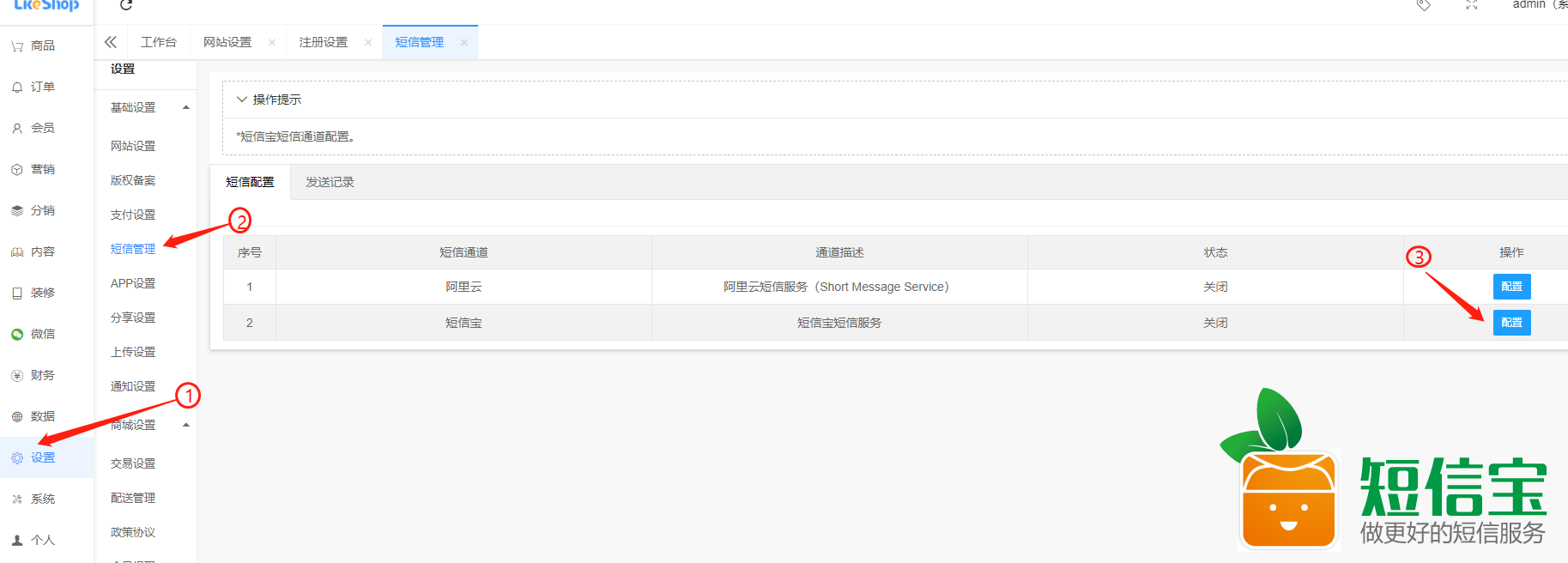The width and height of the screenshot is (1568, 563).
Task: Click the fullscreen icon in header
Action: coord(1471,5)
